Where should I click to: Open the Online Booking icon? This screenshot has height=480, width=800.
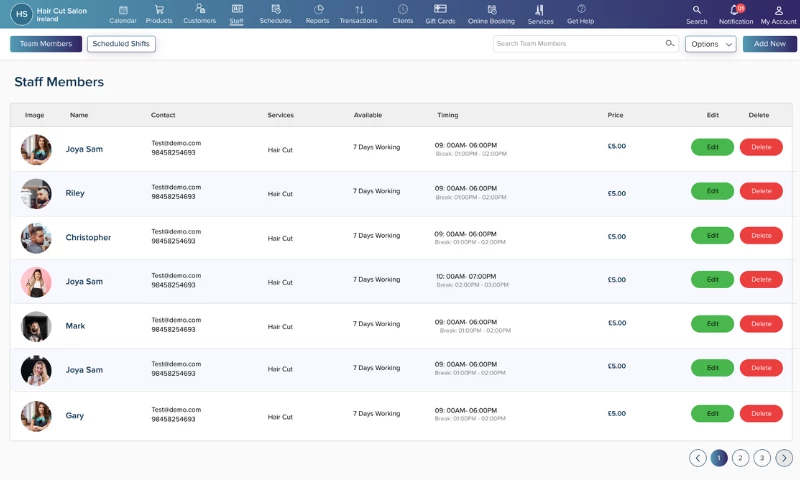492,10
